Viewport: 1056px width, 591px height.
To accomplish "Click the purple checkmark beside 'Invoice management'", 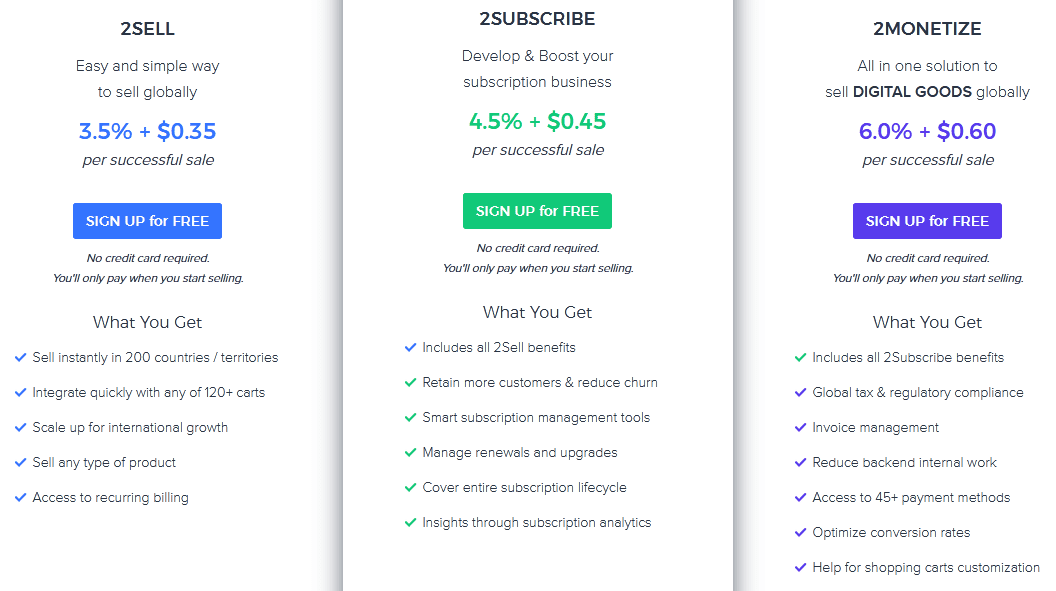I will coord(801,427).
